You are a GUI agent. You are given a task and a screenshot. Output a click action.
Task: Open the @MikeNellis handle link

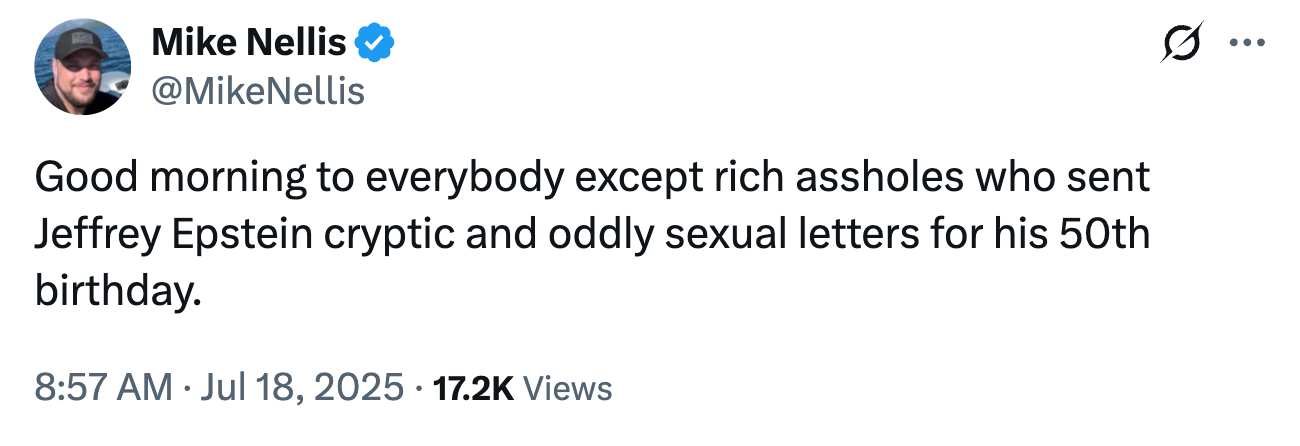click(x=257, y=92)
